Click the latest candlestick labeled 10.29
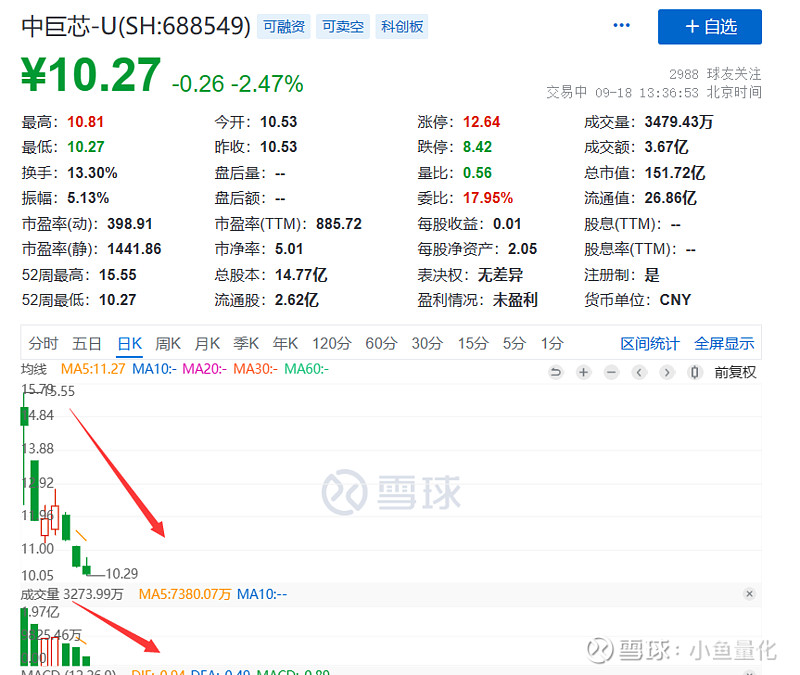The height and width of the screenshot is (675, 800). (x=87, y=566)
